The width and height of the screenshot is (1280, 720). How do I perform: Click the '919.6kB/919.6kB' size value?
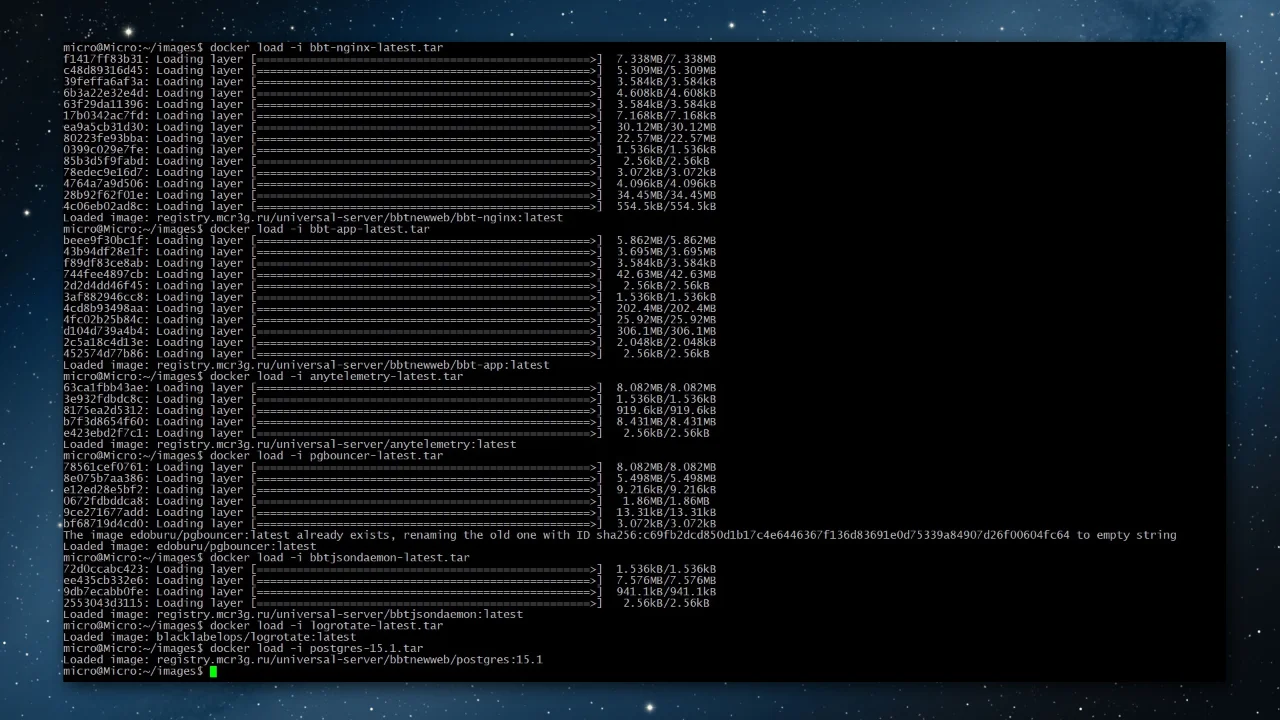tap(666, 410)
